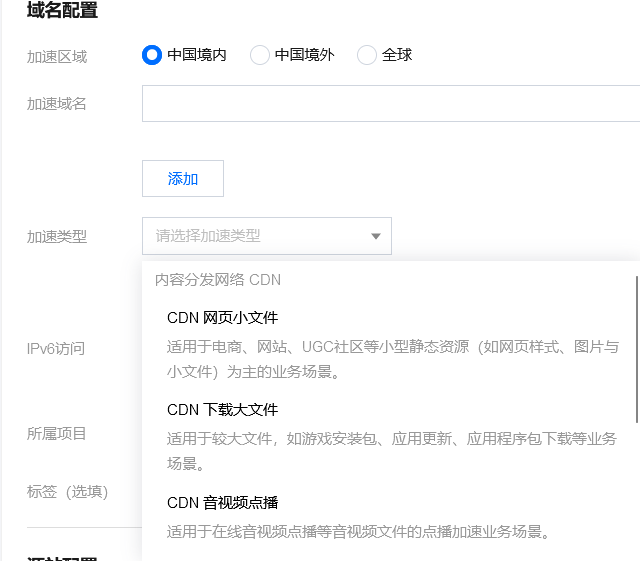Click the 加速类型 label
The image size is (640, 561).
[57, 236]
